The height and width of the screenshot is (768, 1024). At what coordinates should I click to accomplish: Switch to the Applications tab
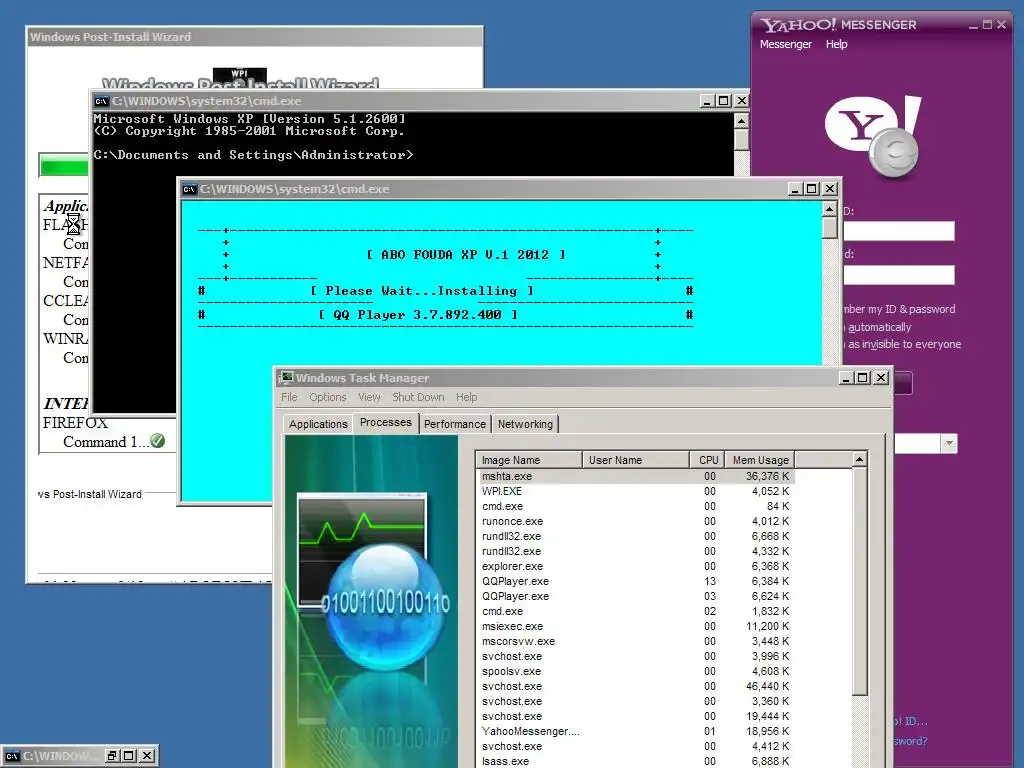(318, 424)
